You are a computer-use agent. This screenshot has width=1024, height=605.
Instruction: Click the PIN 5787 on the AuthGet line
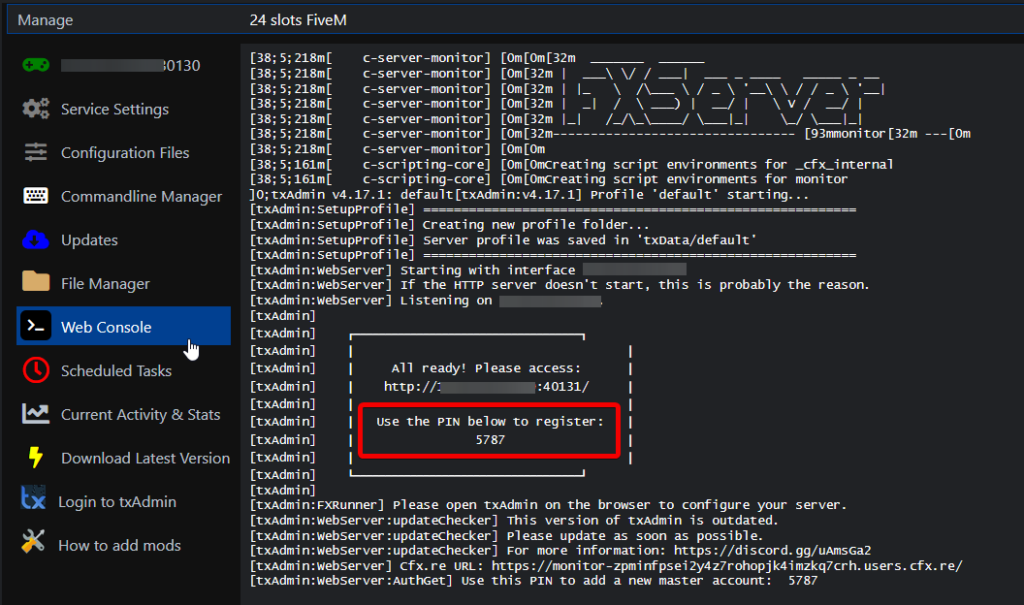(803, 581)
